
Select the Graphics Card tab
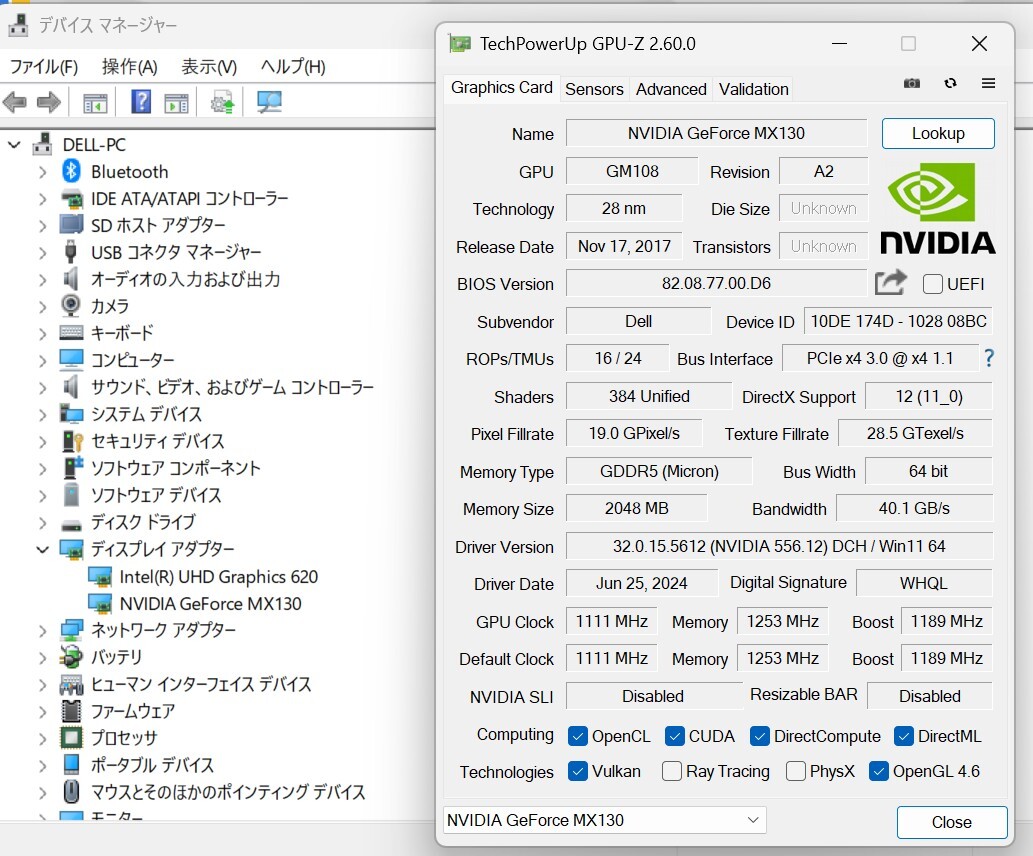[502, 88]
